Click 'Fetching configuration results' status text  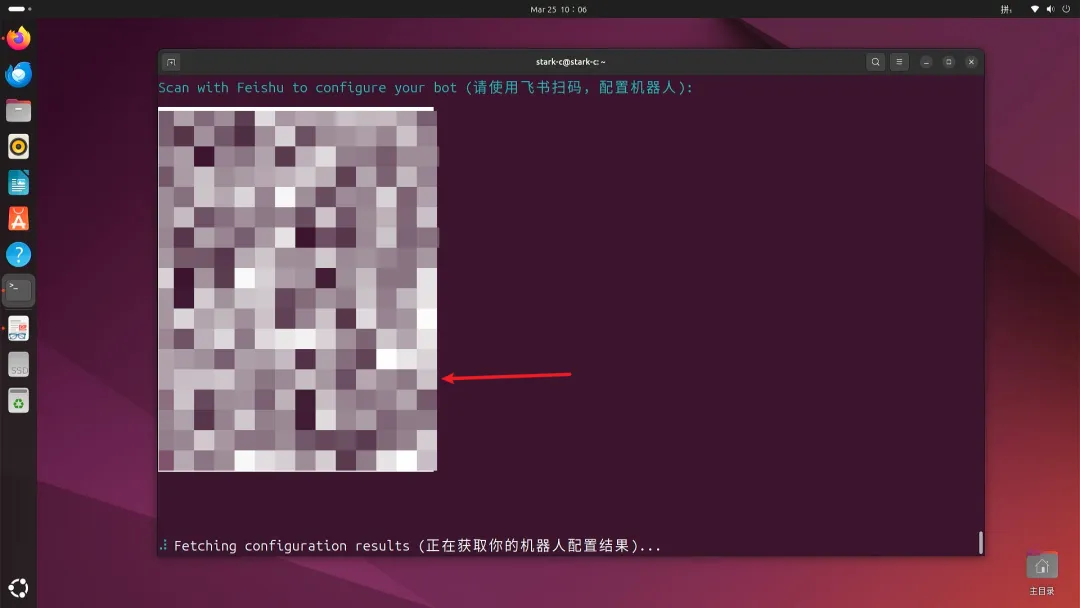[417, 546]
